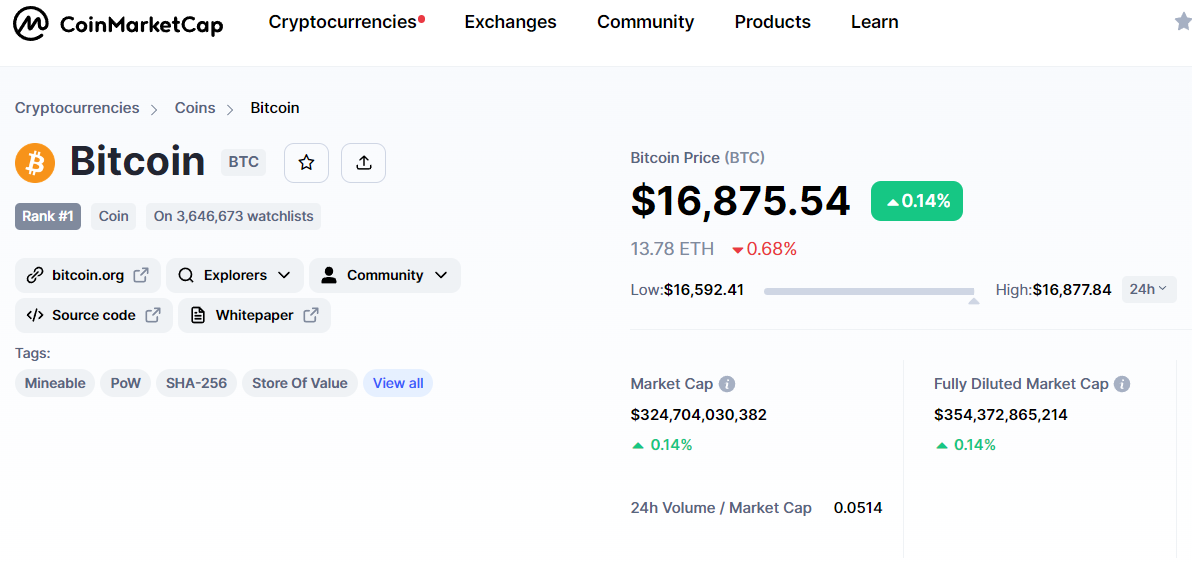Viewport: 1192px width, 563px height.
Task: Click the Bitcoin breadcrumb text
Action: click(274, 108)
